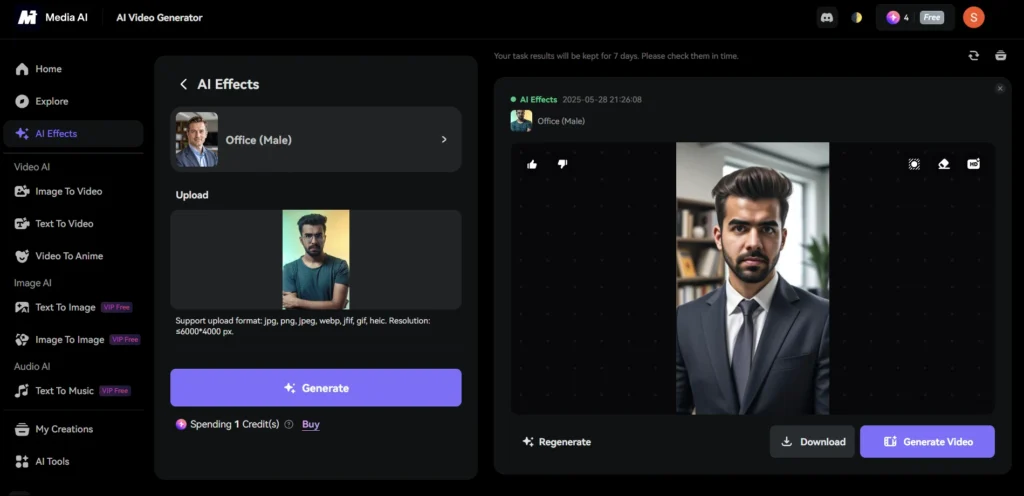
Task: Open the user profile avatar menu
Action: 973,17
